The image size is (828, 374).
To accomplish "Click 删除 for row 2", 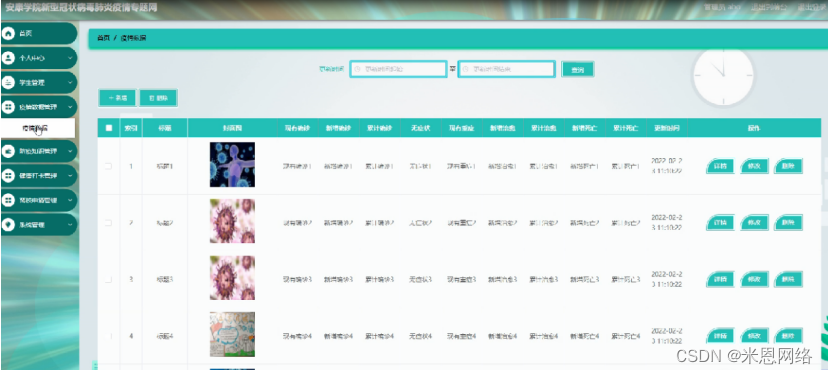I will tap(788, 223).
